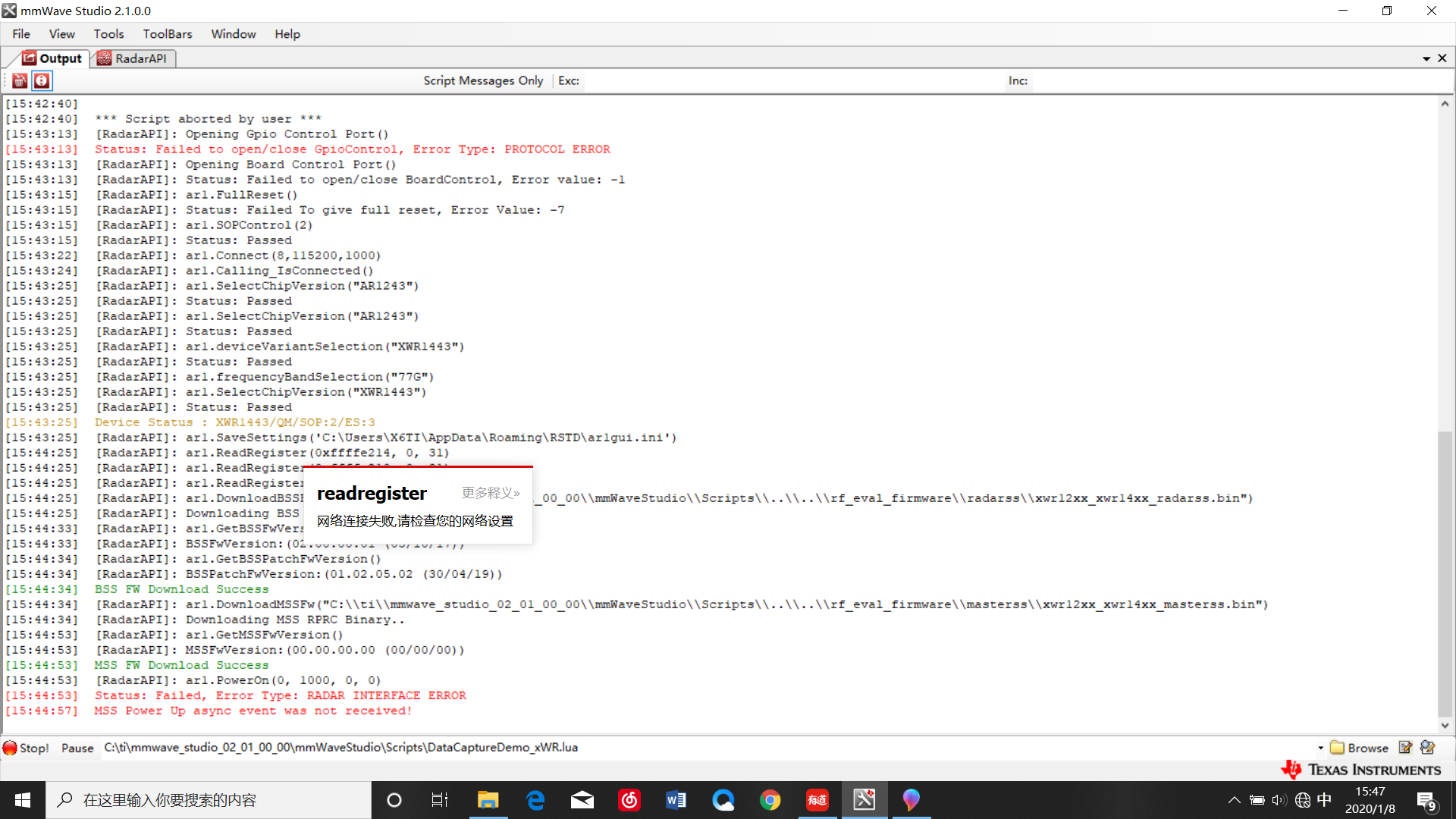The width and height of the screenshot is (1456, 819).
Task: Switch to the RadarAPI tab
Action: [x=133, y=58]
